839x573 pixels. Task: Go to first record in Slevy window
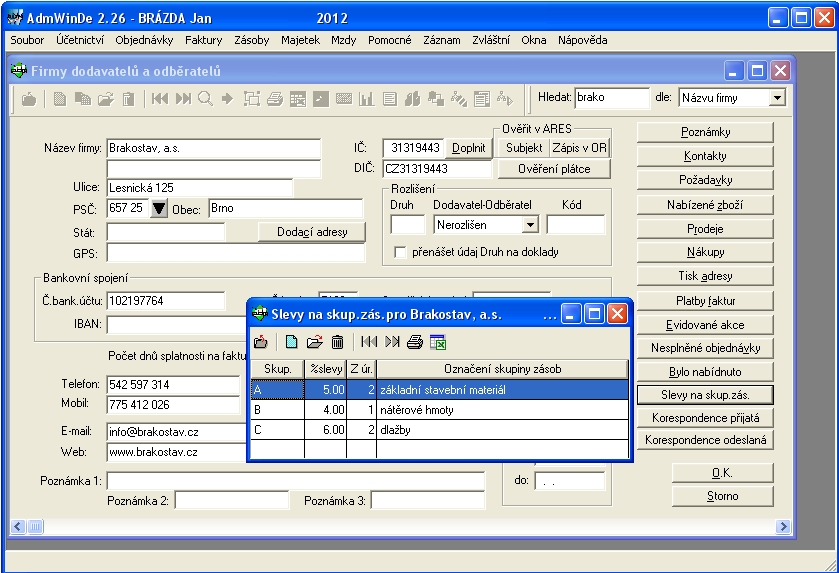click(369, 342)
